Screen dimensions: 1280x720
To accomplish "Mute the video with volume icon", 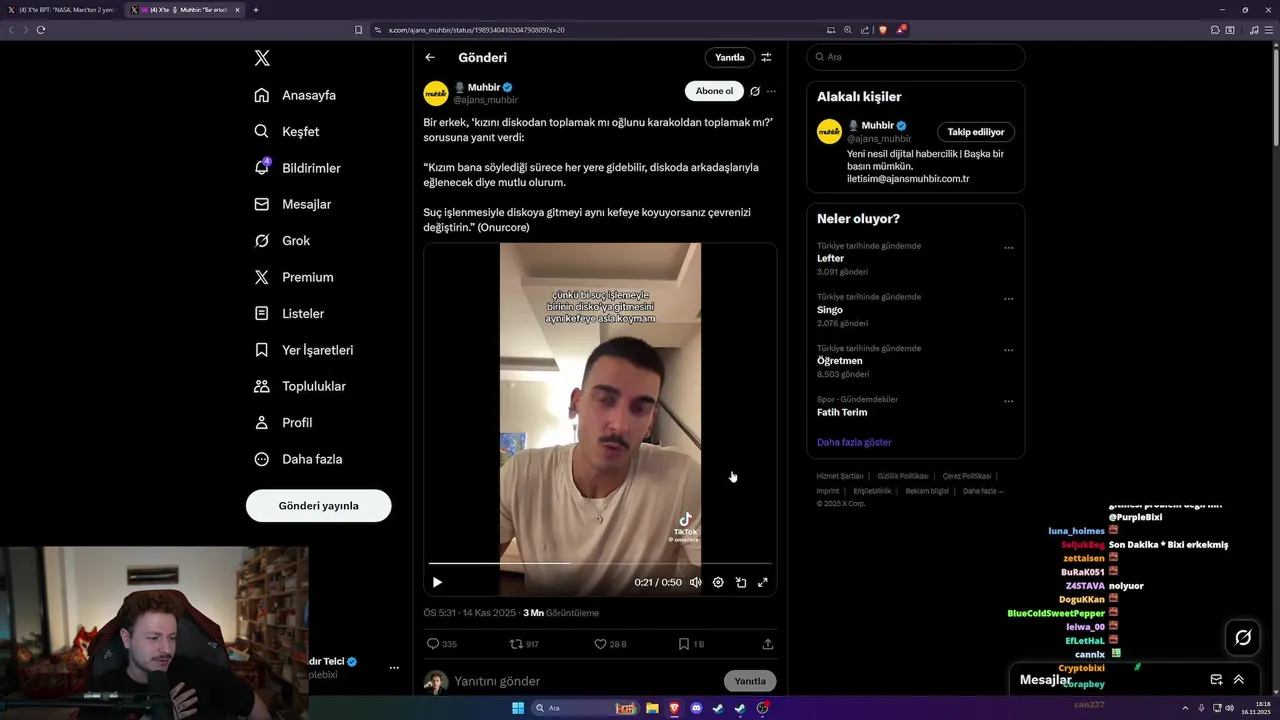I will [695, 582].
